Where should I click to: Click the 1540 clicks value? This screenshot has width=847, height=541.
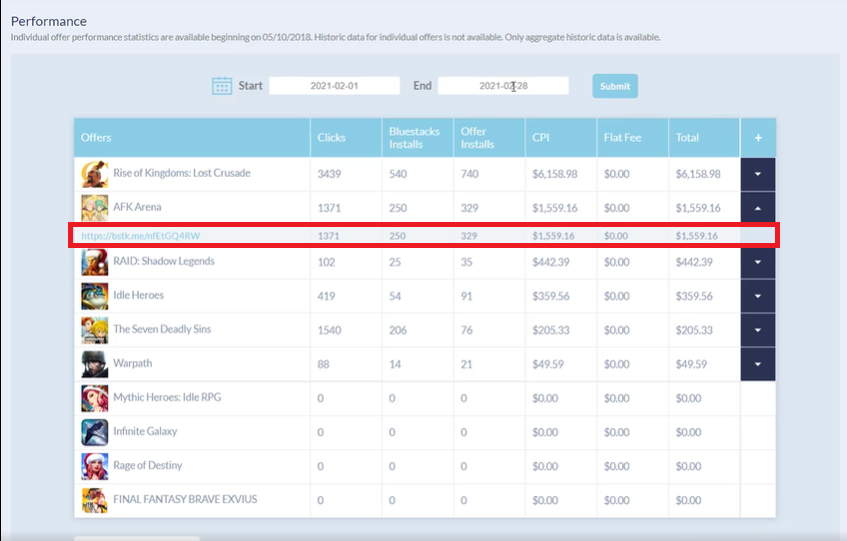329,330
